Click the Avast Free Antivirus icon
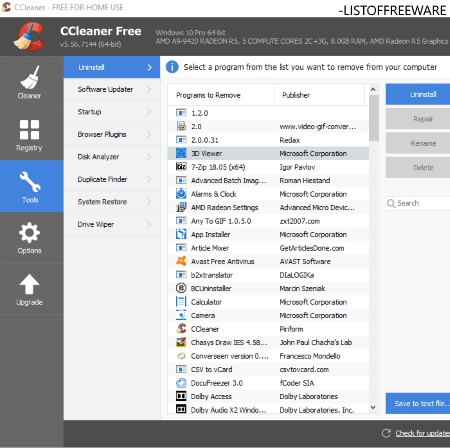Image resolution: width=450 pixels, height=448 pixels. pyautogui.click(x=181, y=261)
